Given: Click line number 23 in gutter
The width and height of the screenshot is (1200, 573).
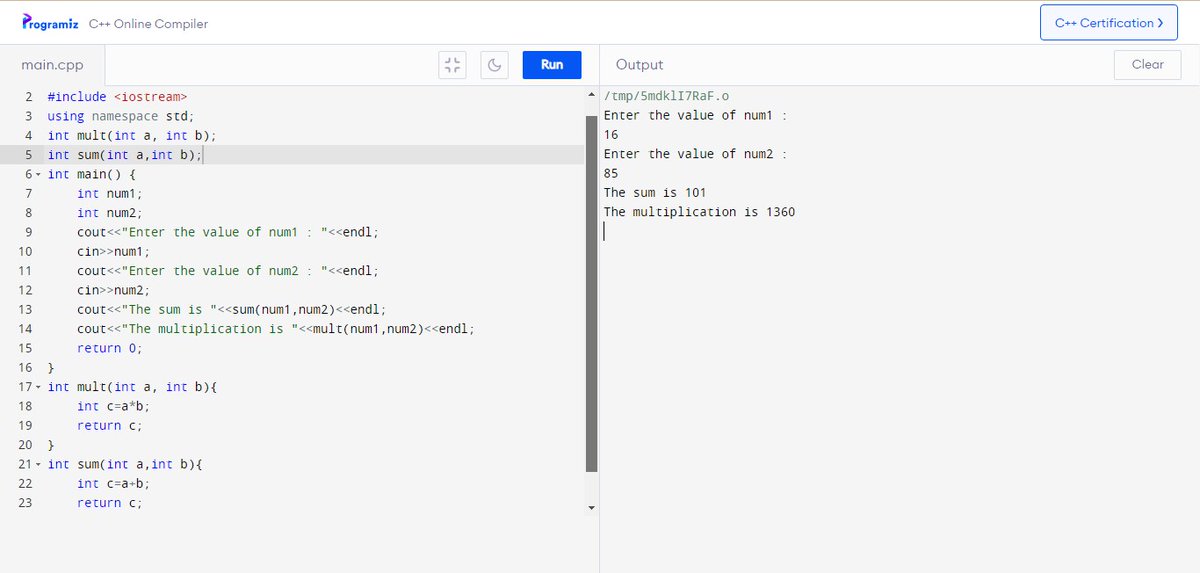Looking at the screenshot, I should 26,503.
